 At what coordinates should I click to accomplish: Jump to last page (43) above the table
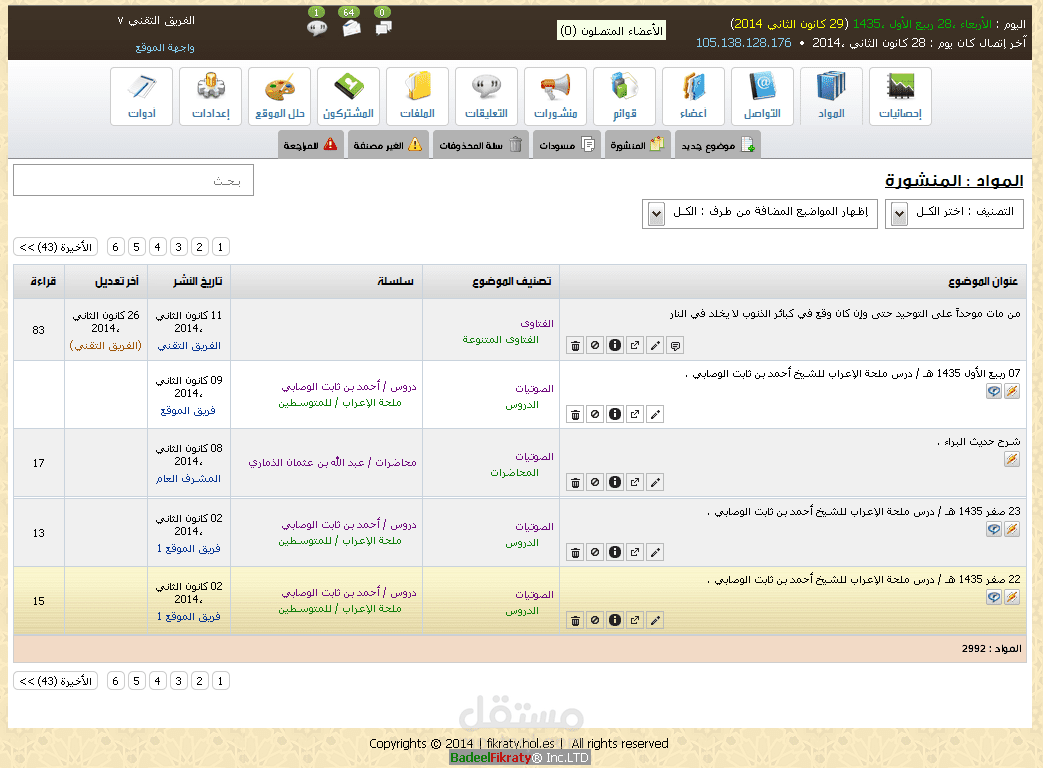[x=55, y=247]
